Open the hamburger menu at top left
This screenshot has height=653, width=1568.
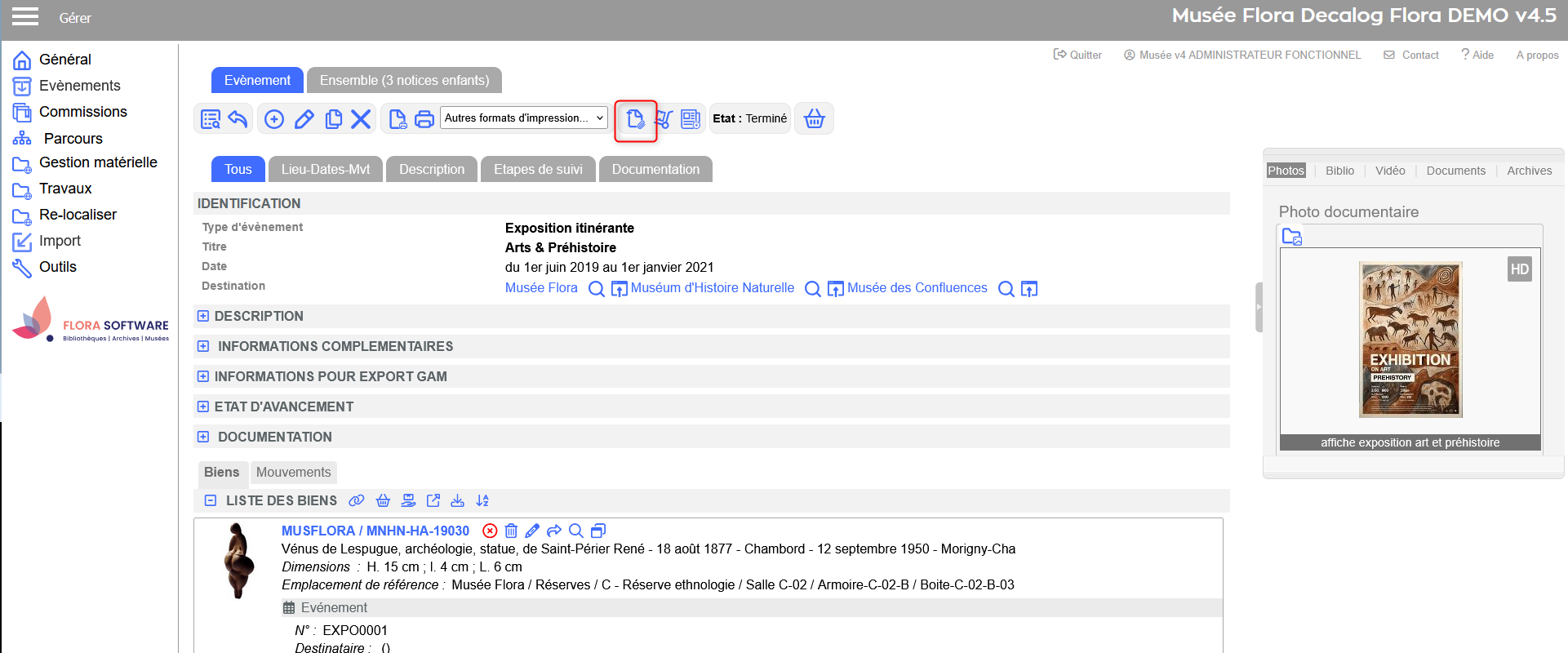click(x=24, y=17)
